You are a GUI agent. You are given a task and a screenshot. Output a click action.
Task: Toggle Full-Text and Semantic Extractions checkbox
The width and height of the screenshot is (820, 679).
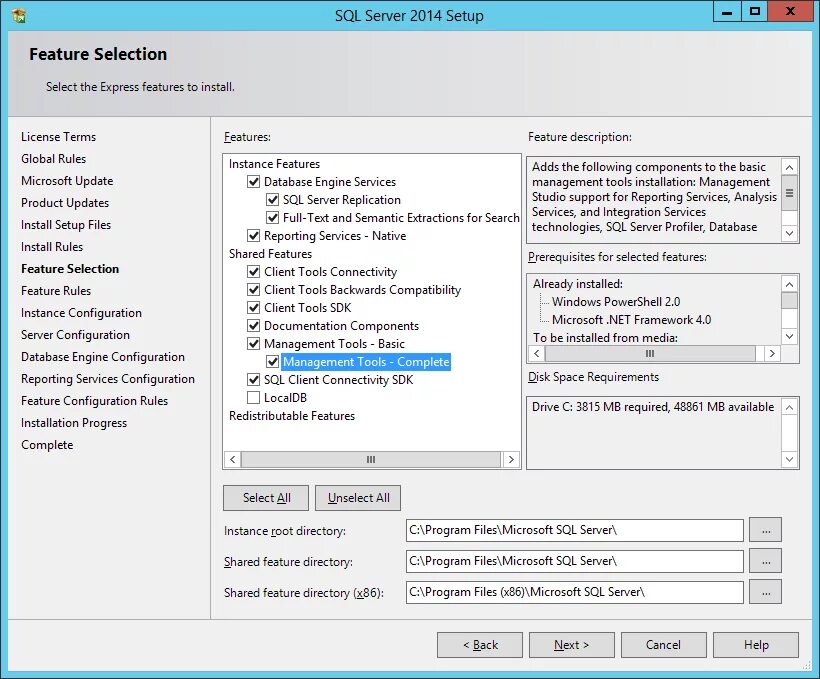[272, 217]
